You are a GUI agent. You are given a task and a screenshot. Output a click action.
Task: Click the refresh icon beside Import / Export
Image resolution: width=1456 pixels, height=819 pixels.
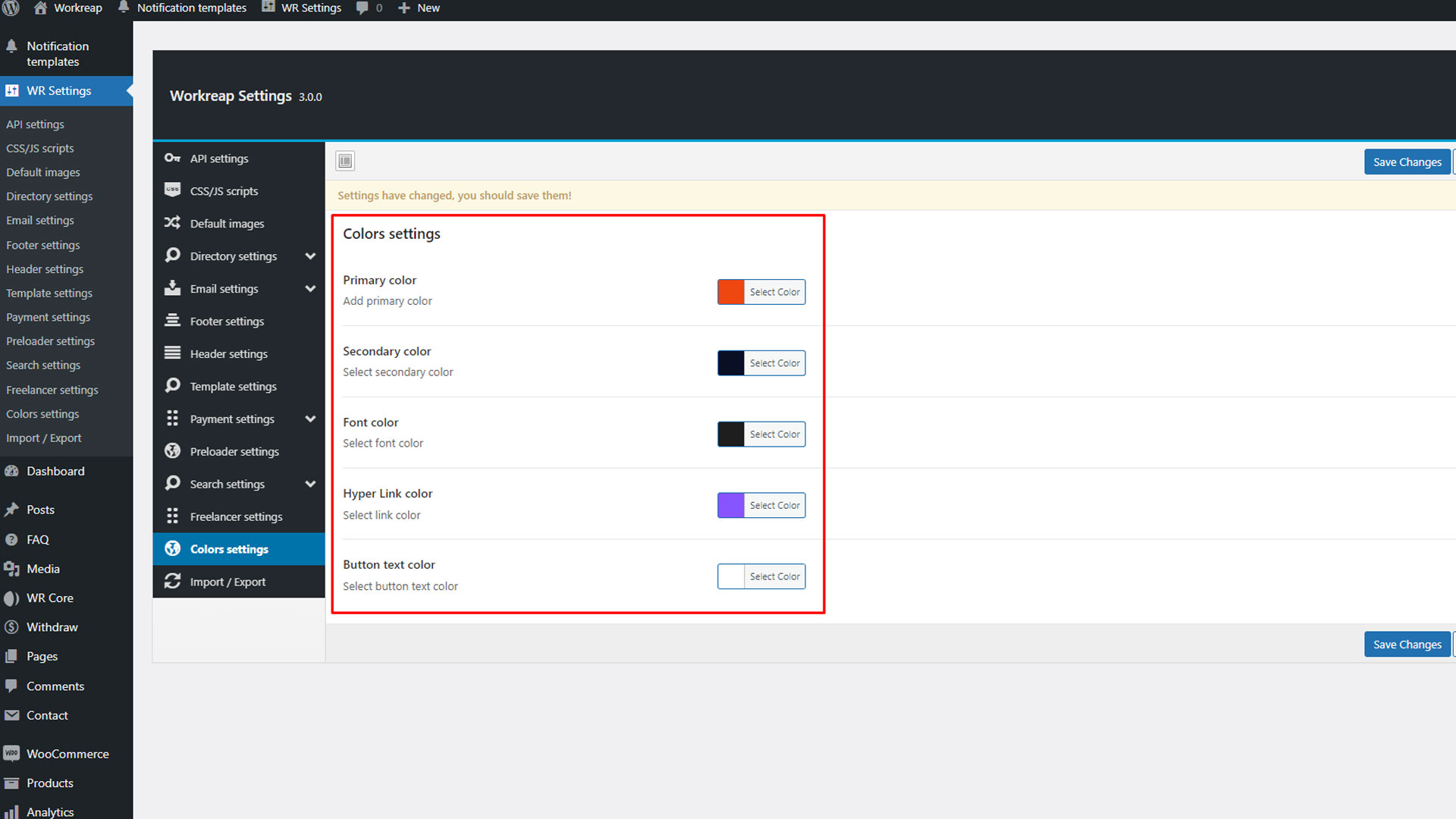pyautogui.click(x=172, y=581)
